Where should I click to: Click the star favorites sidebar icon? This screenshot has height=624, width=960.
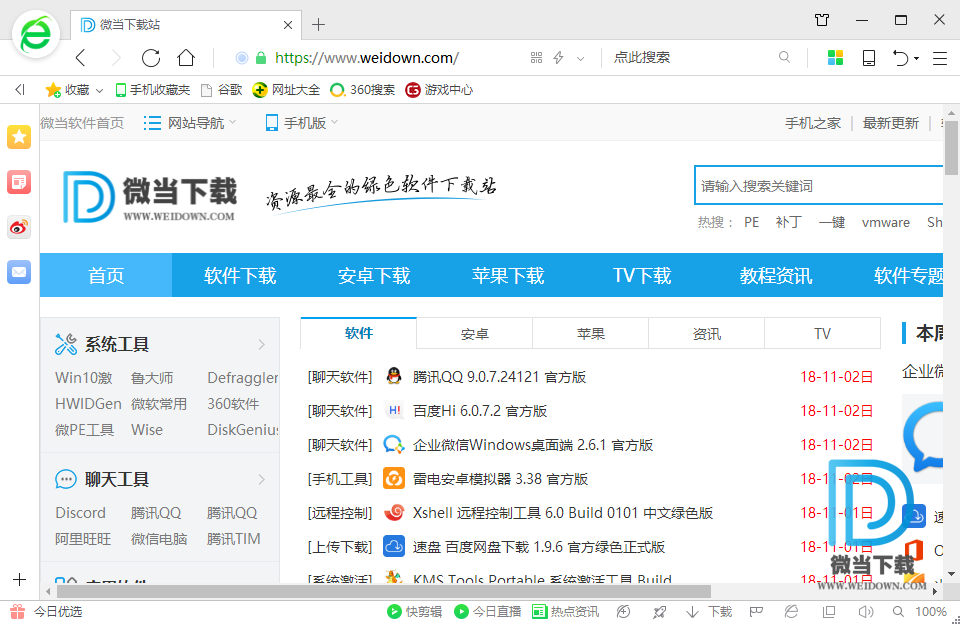pyautogui.click(x=19, y=137)
